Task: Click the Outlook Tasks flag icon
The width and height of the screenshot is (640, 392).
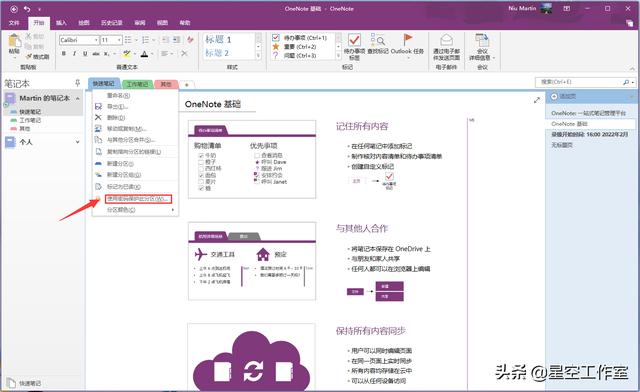Action: pyautogui.click(x=407, y=40)
